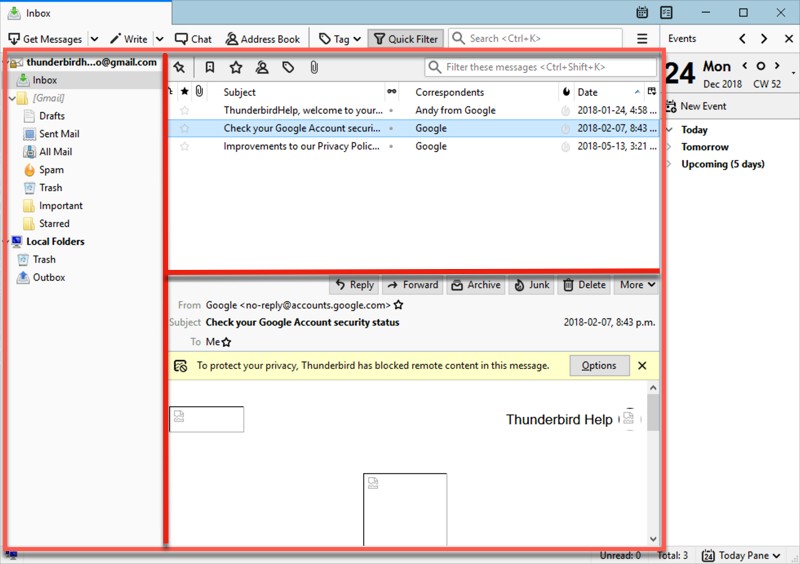
Task: Sort by read status glasses column
Action: coord(391,92)
